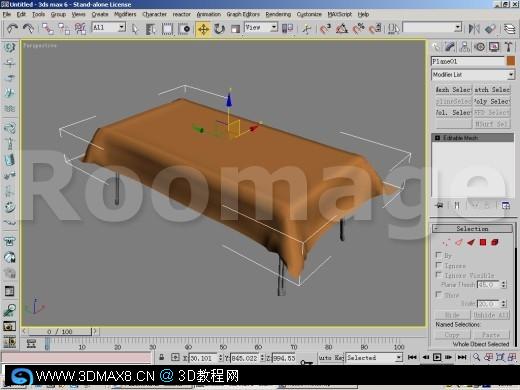Select the Move tool in toolbar

pos(203,29)
